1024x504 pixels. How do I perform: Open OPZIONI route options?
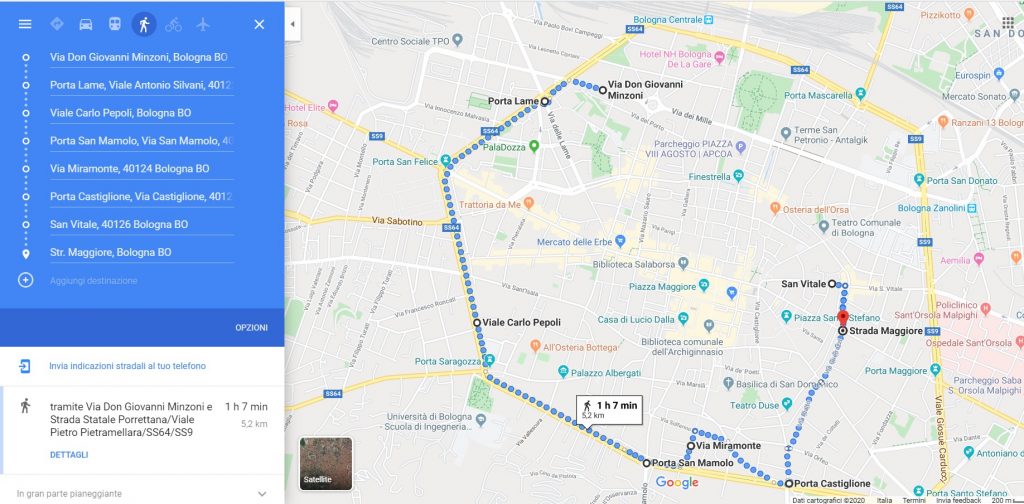(251, 328)
